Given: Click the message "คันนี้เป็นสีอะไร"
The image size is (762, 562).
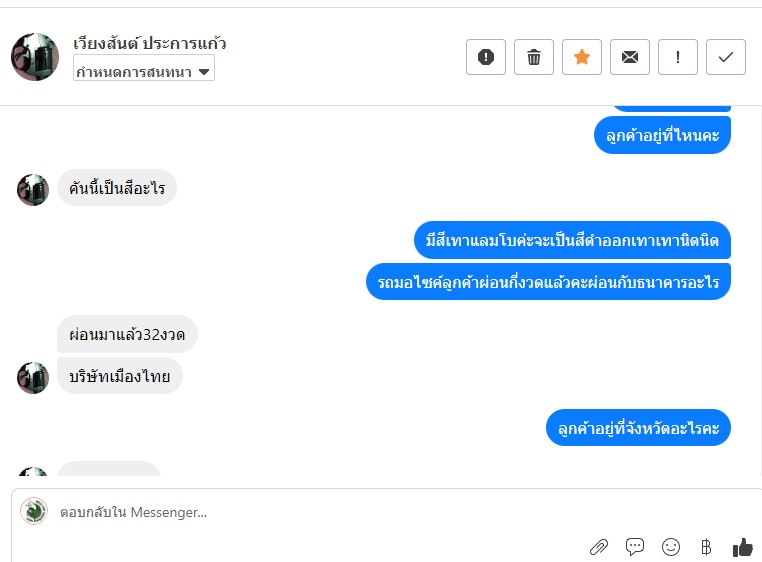Looking at the screenshot, I should tap(117, 188).
